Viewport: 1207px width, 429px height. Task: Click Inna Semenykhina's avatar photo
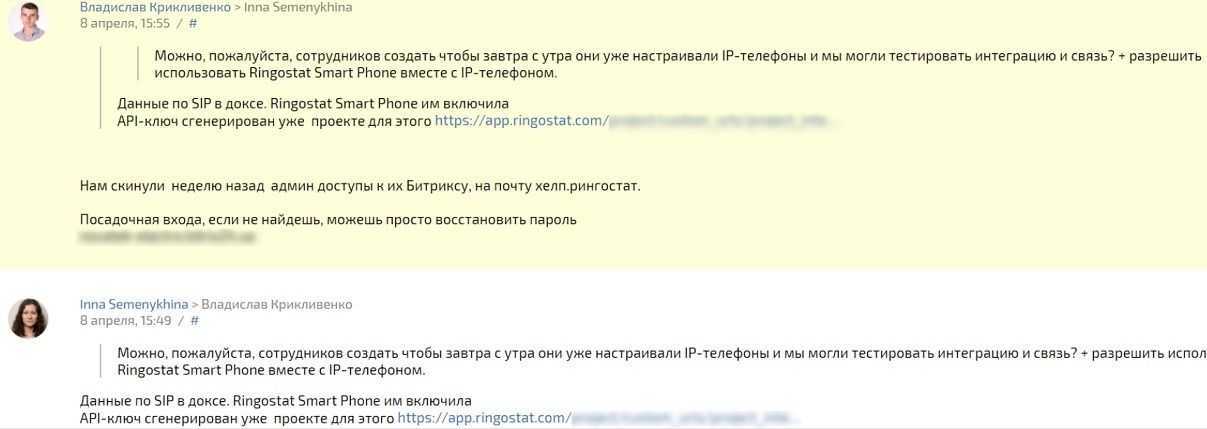click(x=28, y=318)
